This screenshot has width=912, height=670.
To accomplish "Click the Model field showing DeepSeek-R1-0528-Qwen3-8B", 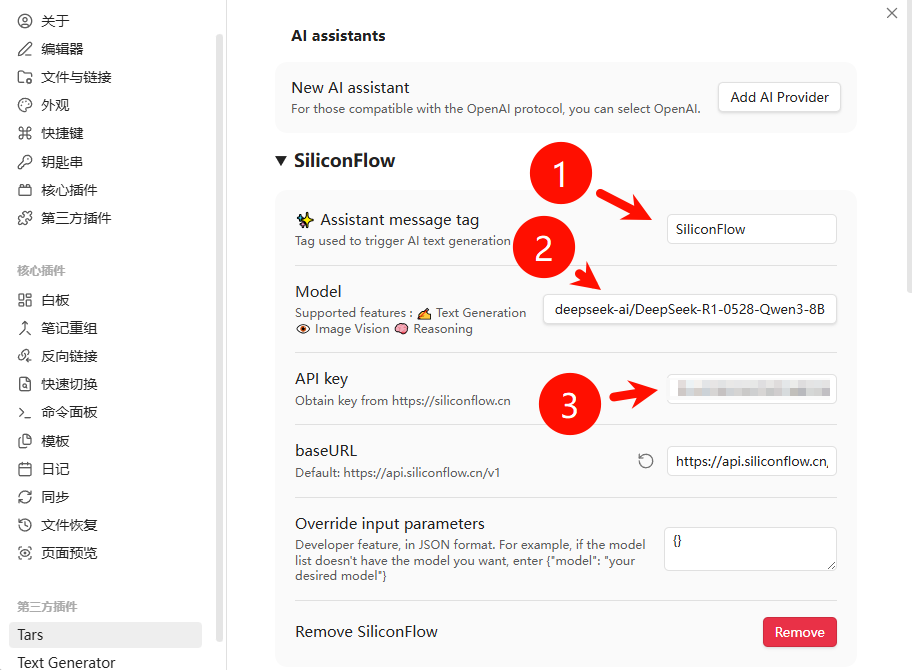I will coord(690,309).
